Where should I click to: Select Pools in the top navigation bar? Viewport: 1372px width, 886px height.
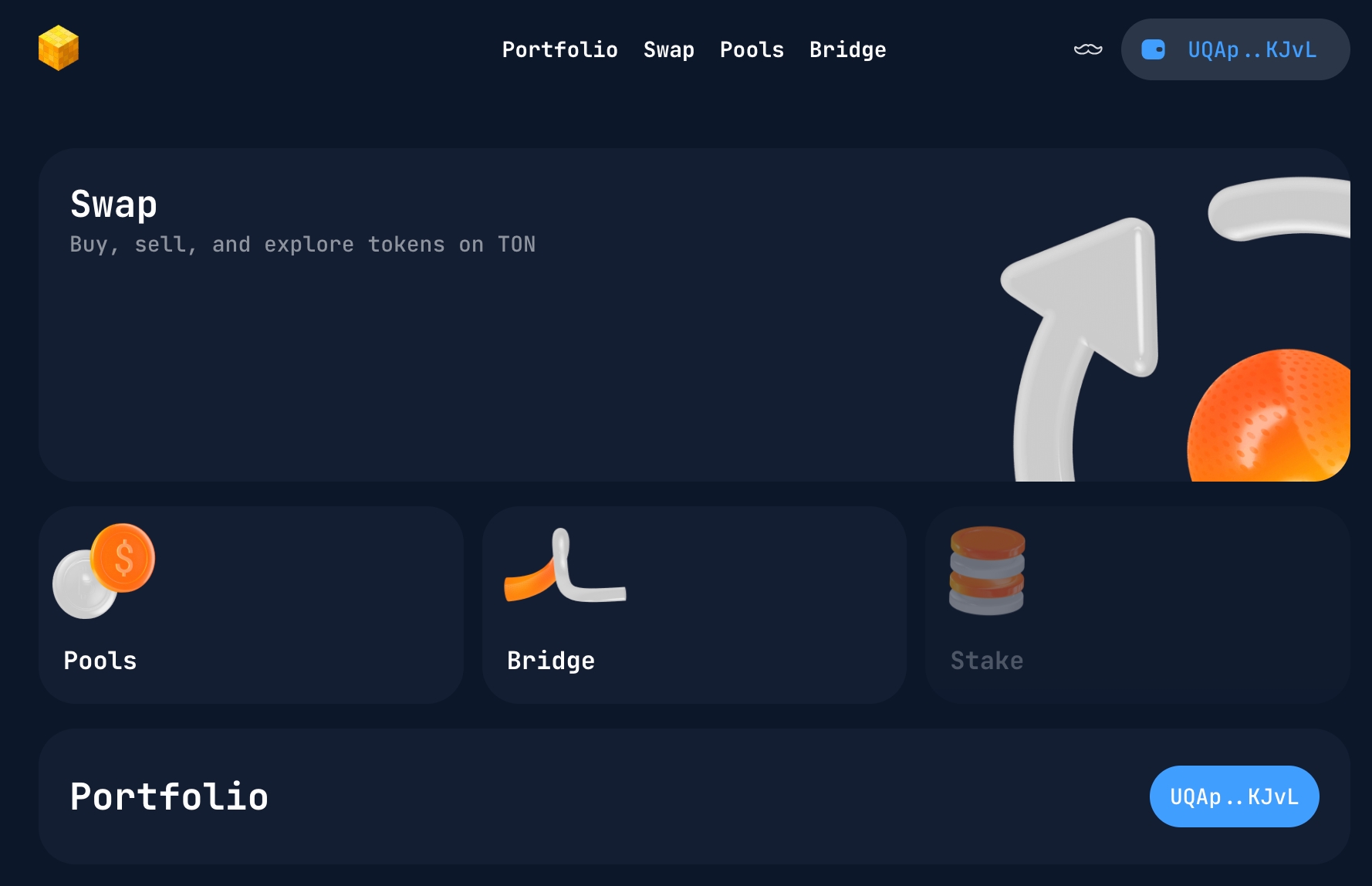(x=752, y=49)
